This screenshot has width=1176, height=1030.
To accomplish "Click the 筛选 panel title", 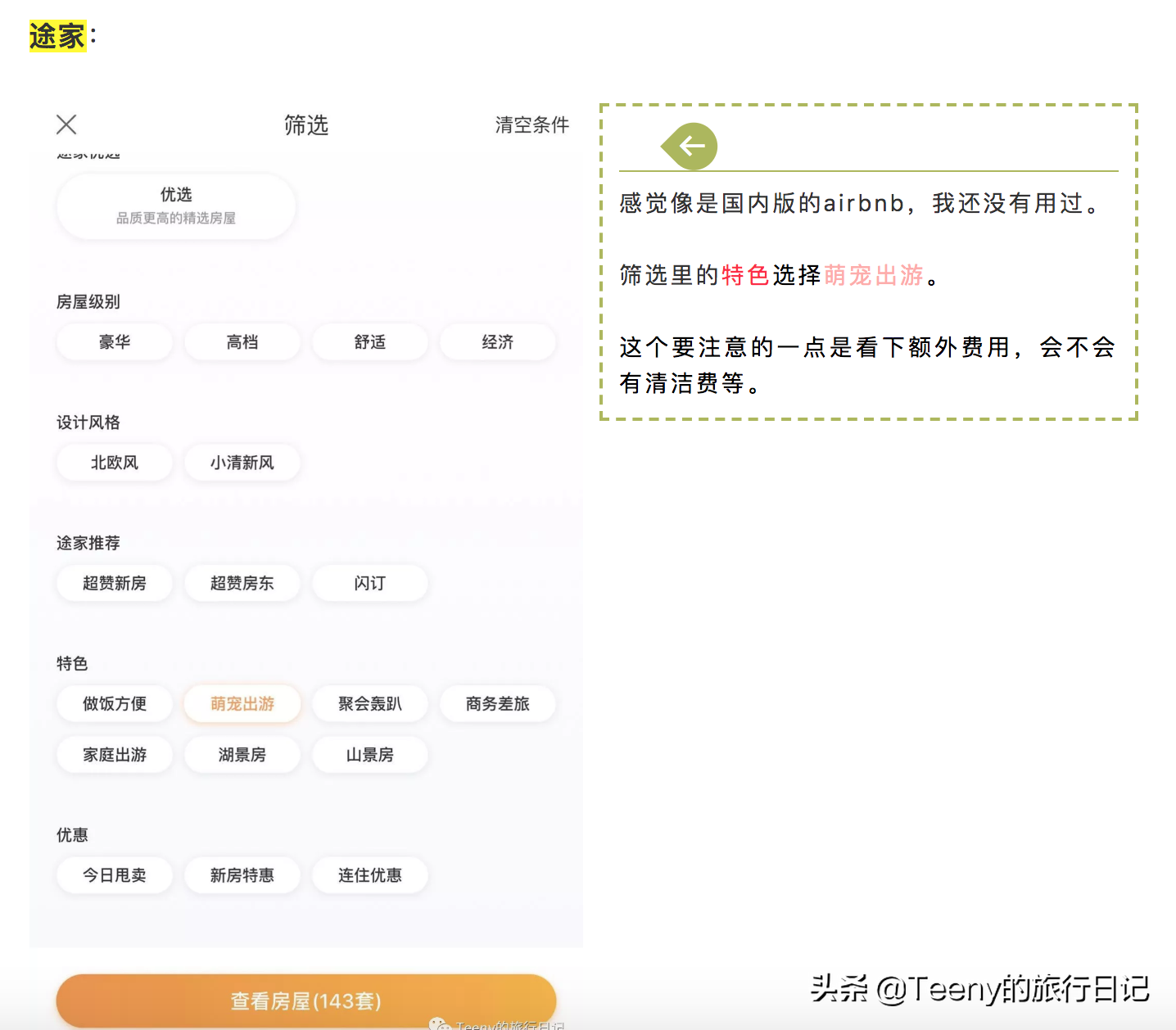I will pyautogui.click(x=306, y=124).
